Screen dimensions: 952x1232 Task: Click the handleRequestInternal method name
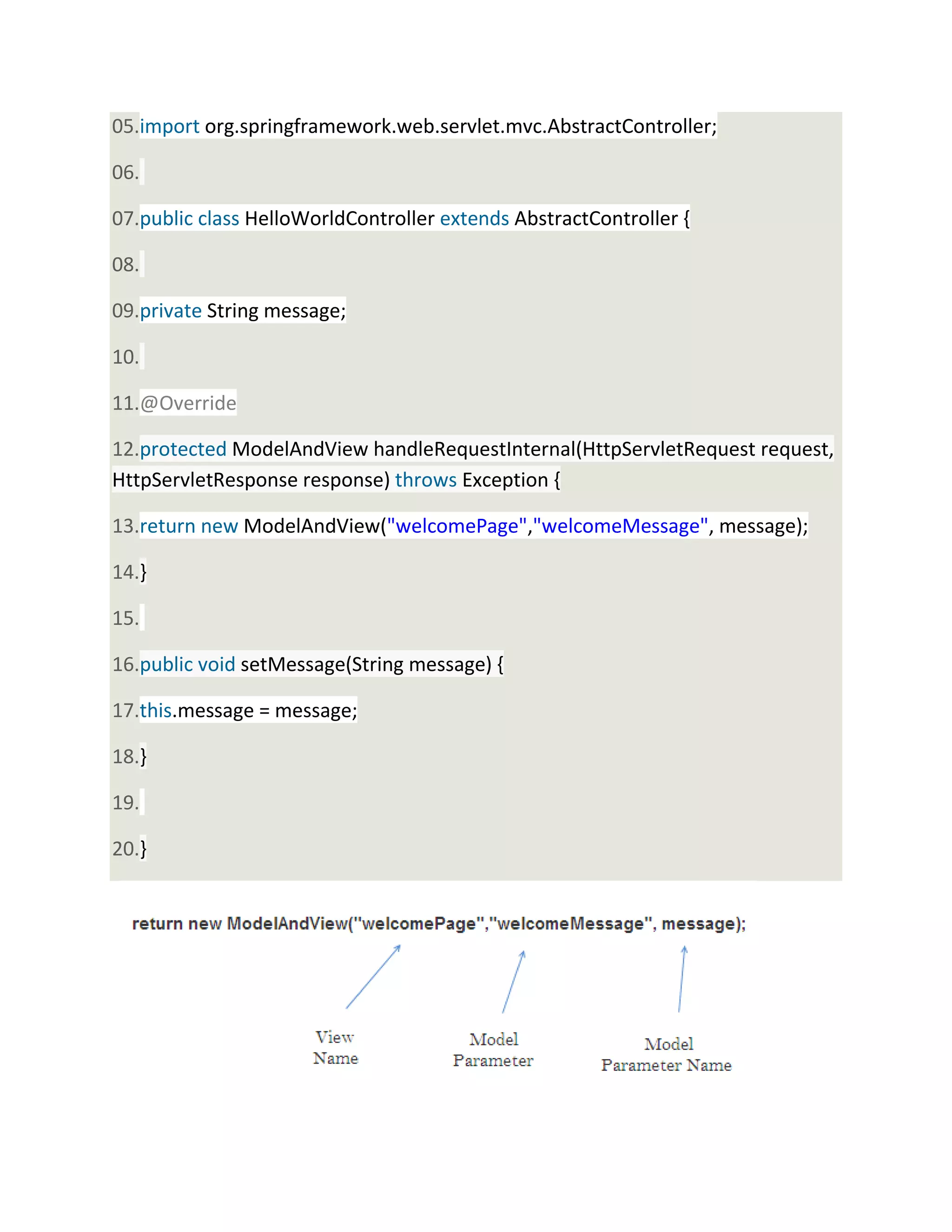[x=474, y=449]
